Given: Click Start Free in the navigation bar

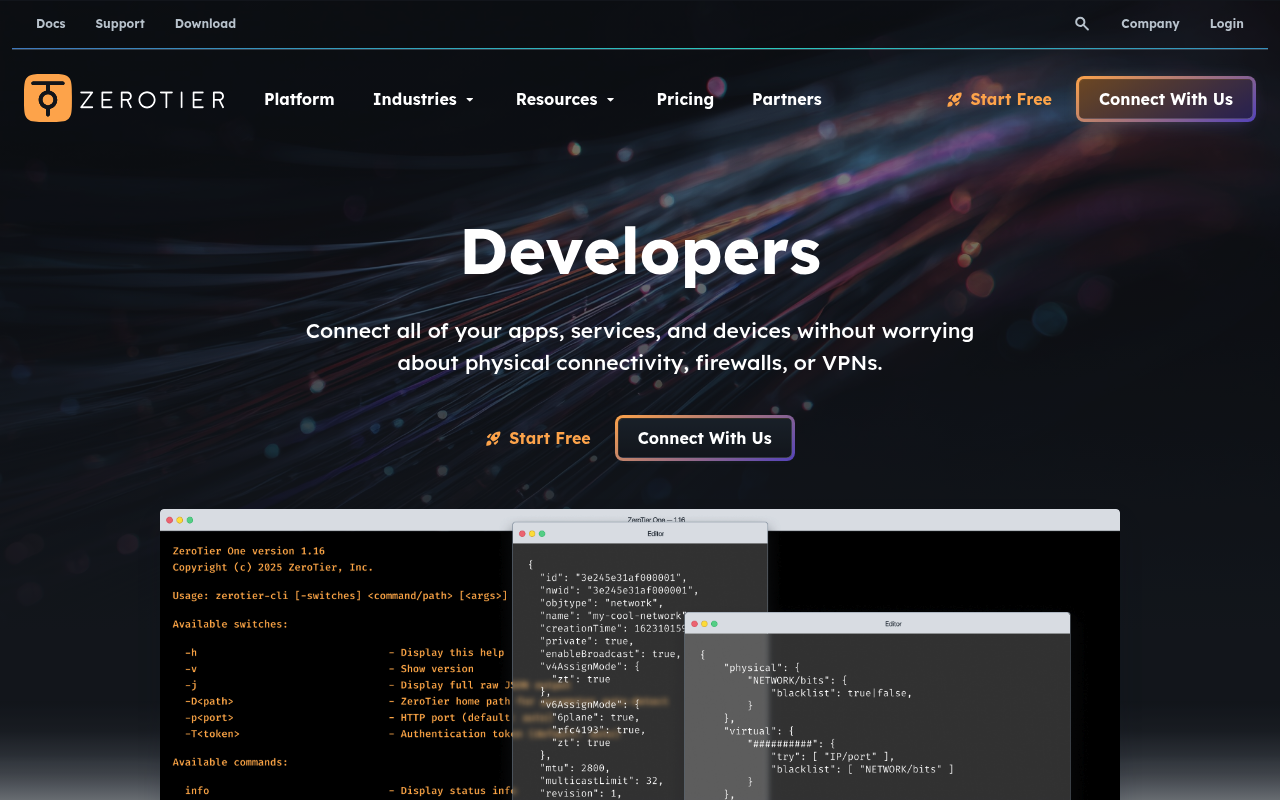Looking at the screenshot, I should (x=999, y=99).
